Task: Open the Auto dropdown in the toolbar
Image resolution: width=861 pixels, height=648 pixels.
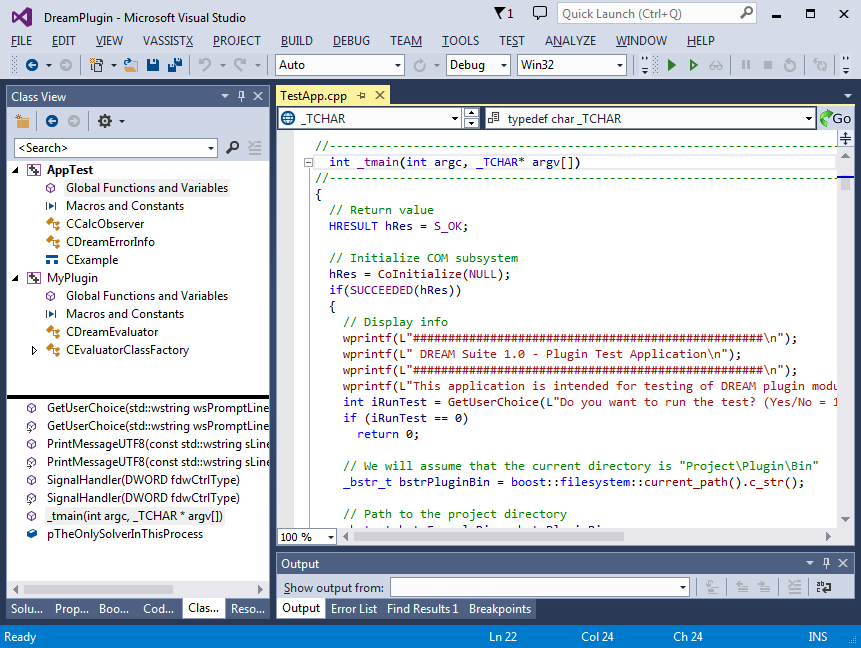Action: click(x=398, y=65)
